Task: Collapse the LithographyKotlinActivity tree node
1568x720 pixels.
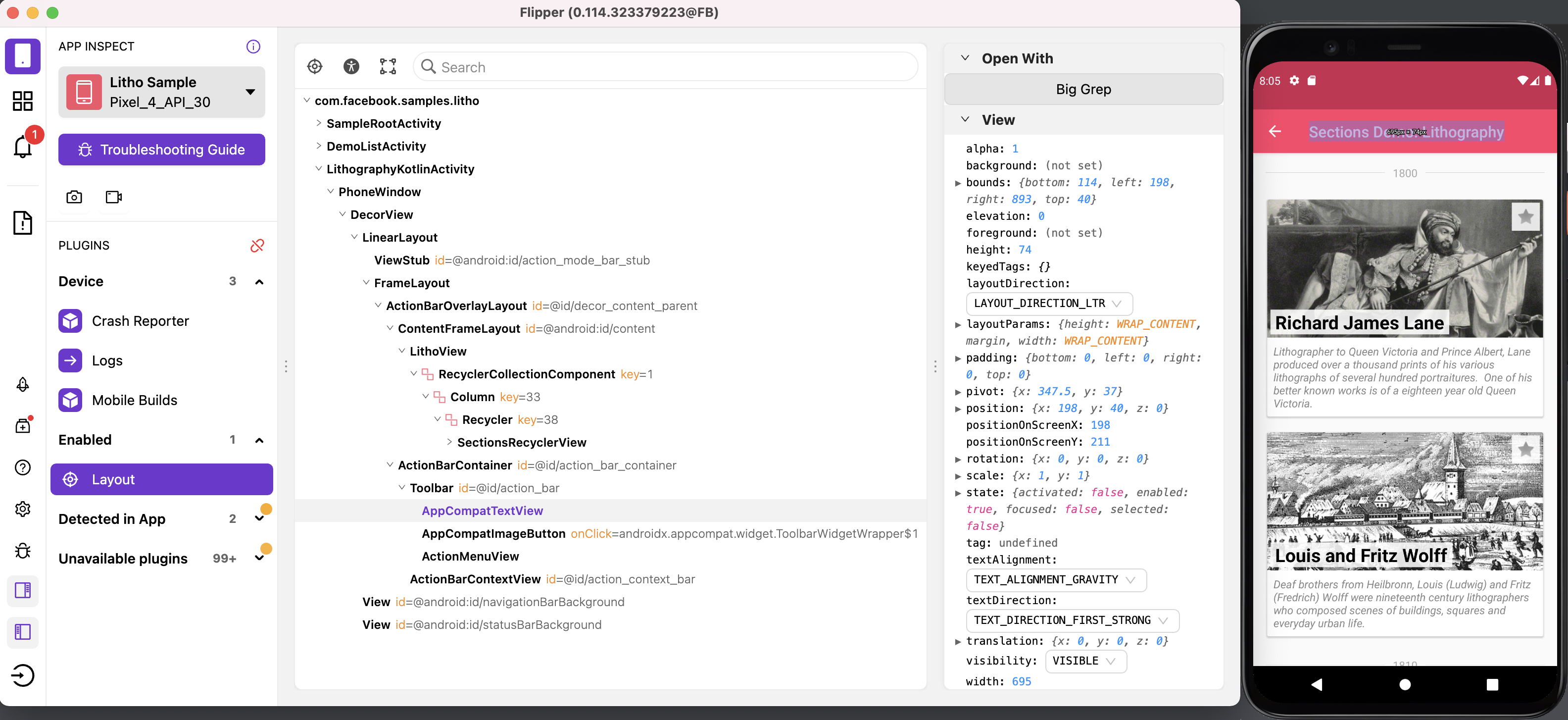Action: point(318,169)
